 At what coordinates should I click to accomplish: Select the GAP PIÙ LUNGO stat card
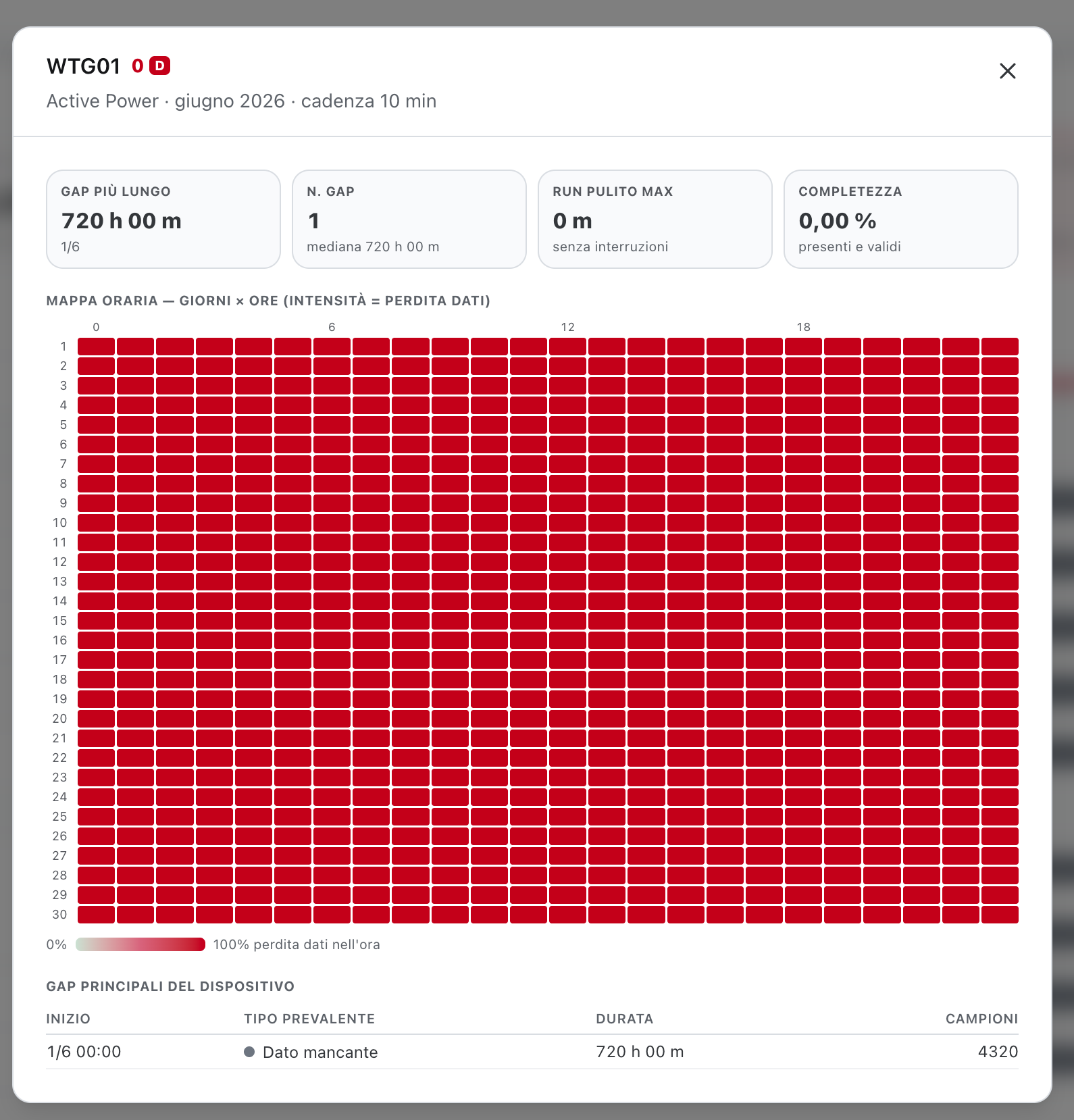163,219
